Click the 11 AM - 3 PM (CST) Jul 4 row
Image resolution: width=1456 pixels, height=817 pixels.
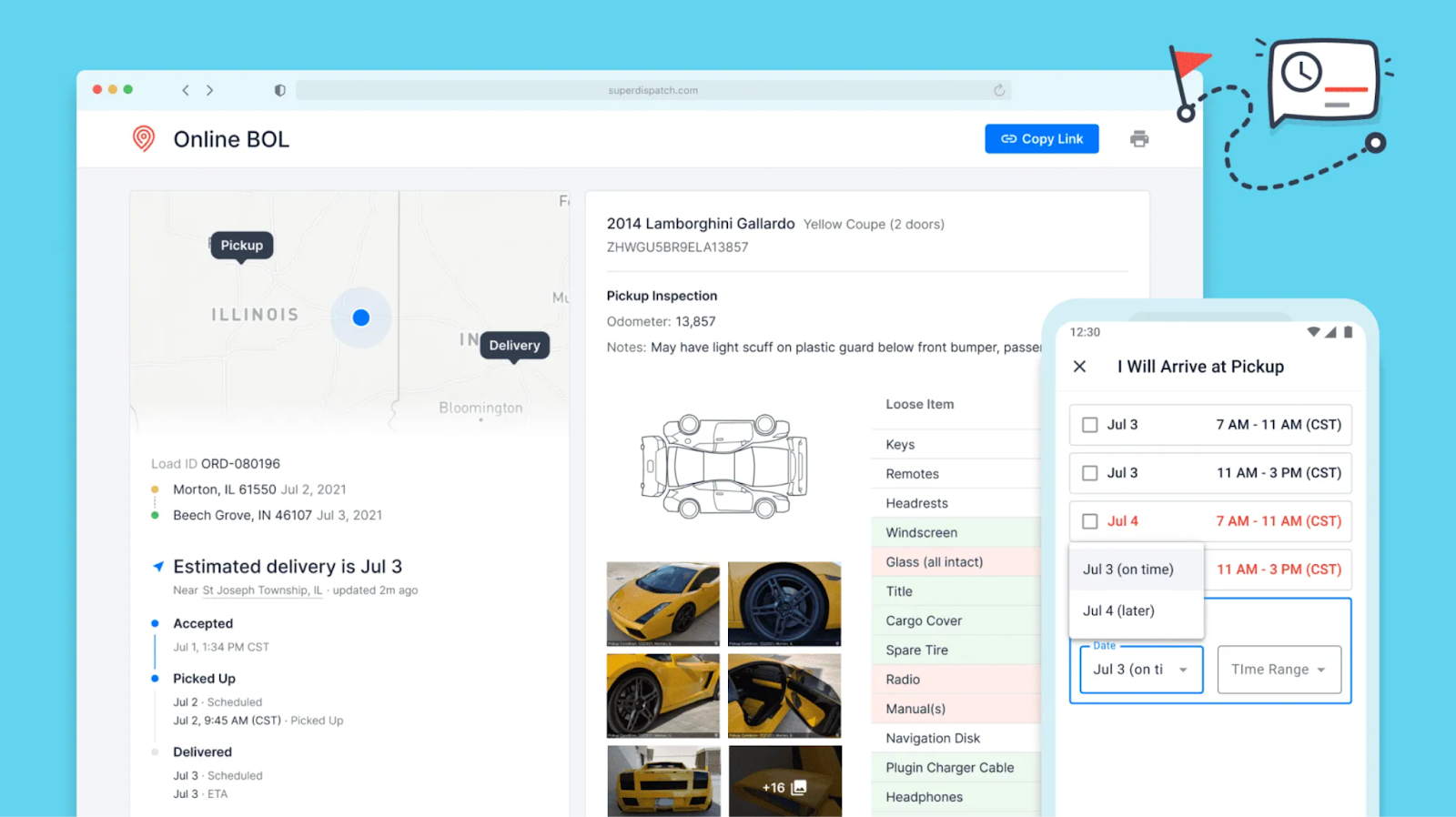(x=1279, y=570)
